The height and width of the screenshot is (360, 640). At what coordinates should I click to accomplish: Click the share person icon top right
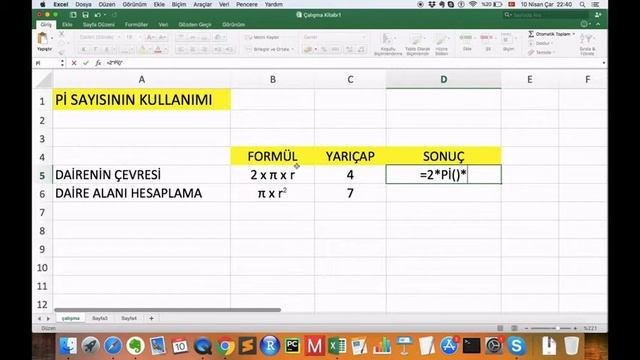point(598,15)
